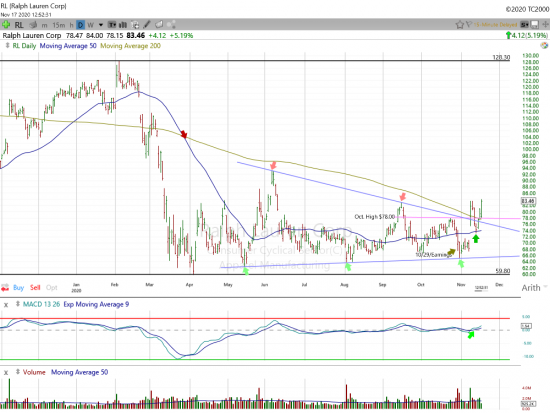
Task: Click the share chart icon
Action: point(171,25)
